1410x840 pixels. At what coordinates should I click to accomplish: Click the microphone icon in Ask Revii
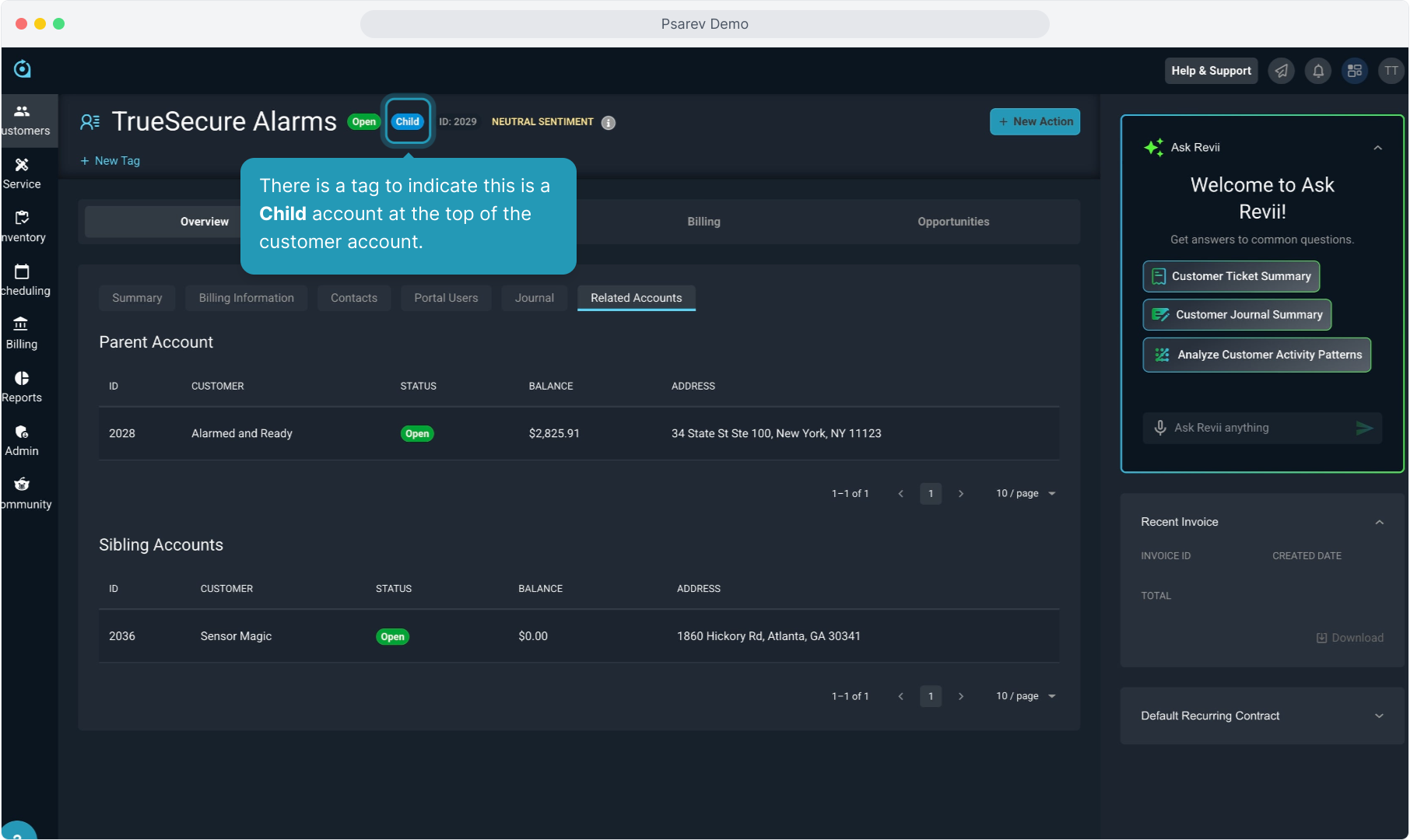click(x=1159, y=428)
